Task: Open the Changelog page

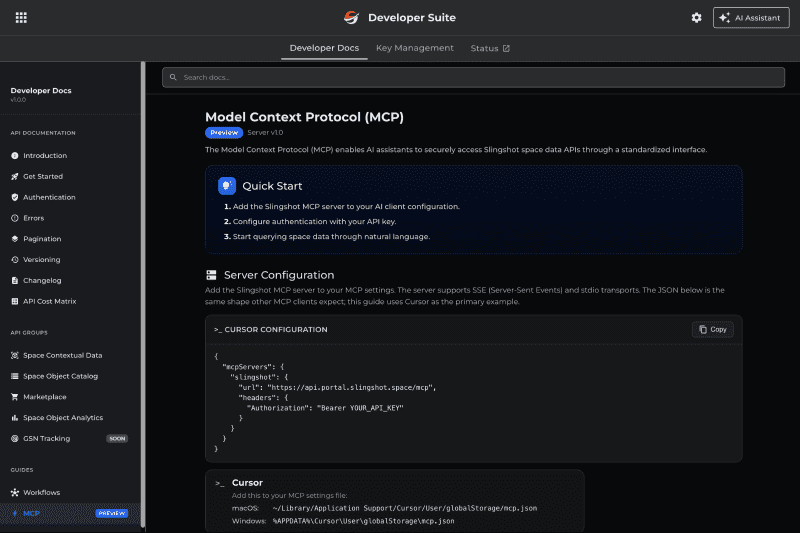Action: point(42,281)
